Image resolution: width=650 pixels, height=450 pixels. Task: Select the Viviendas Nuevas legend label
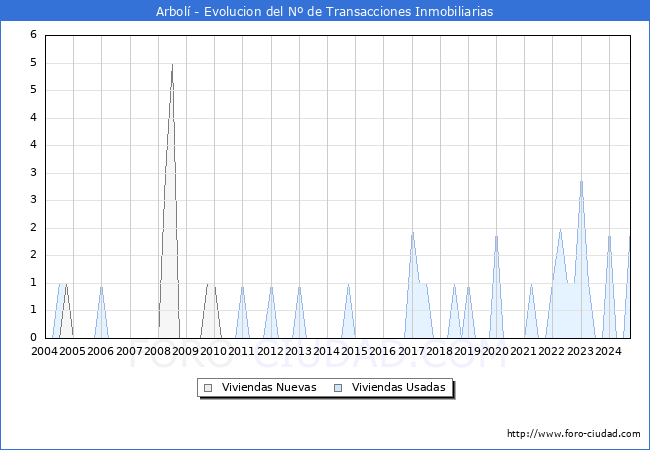(x=269, y=387)
